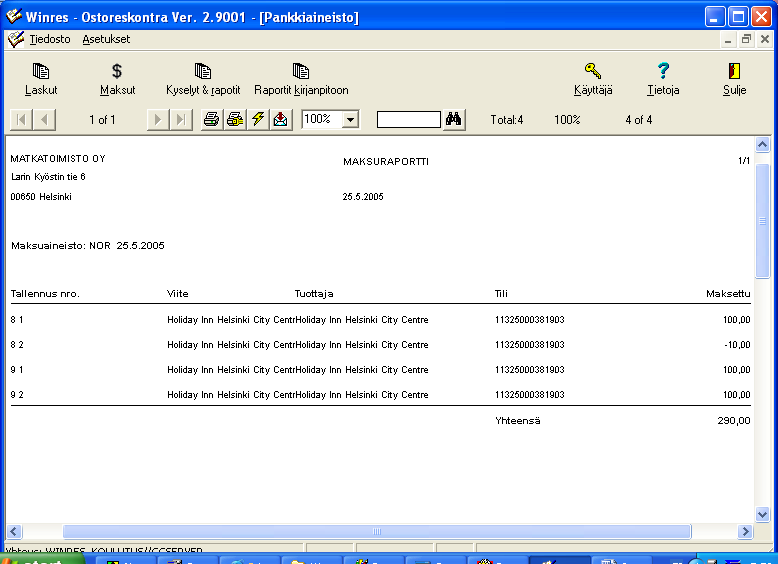778x564 pixels.
Task: Go to the previous report page
Action: pos(44,120)
